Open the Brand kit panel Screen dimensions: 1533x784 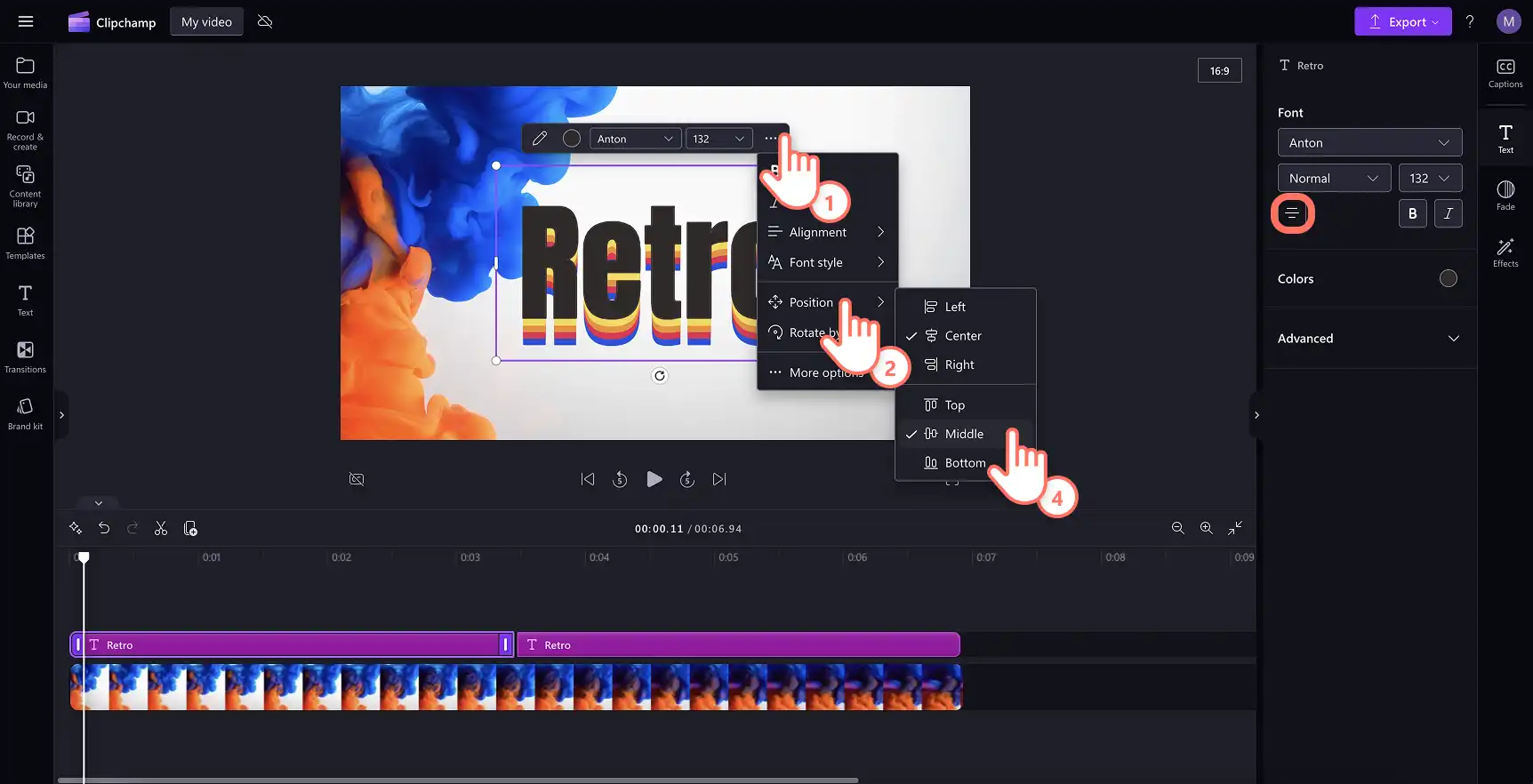point(25,414)
